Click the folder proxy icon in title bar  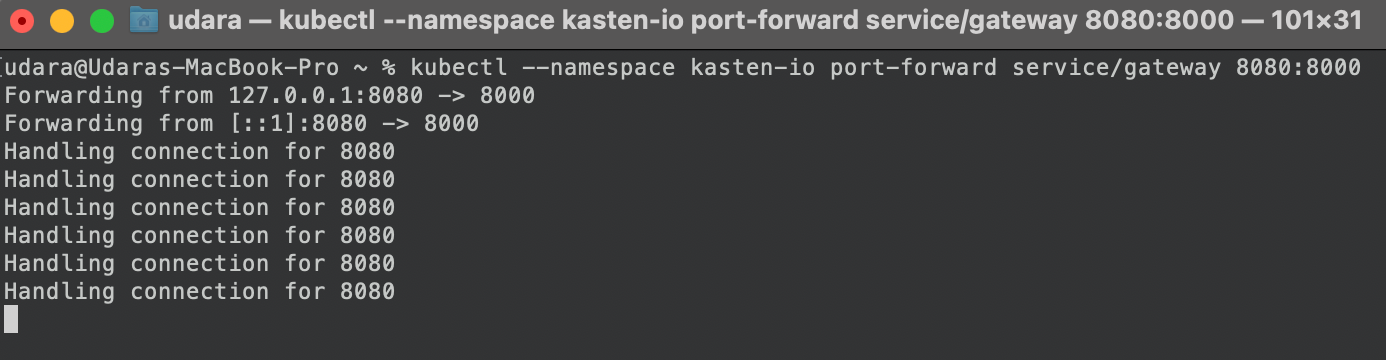[x=144, y=20]
